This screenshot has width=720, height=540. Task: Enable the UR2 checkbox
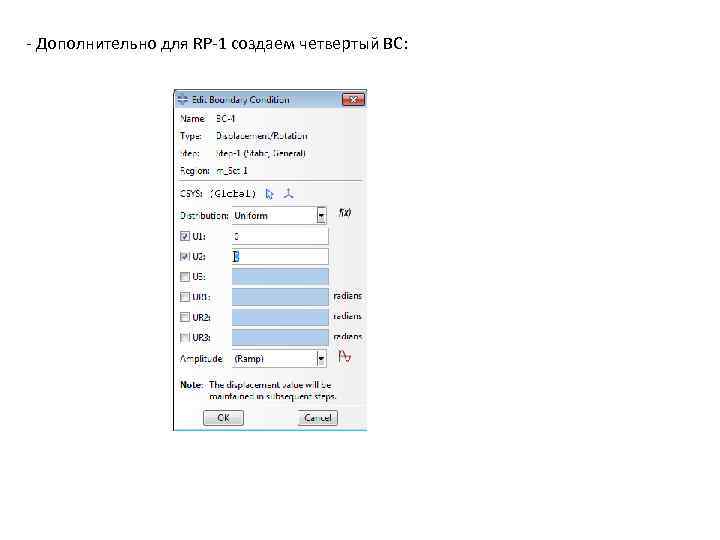(x=185, y=317)
